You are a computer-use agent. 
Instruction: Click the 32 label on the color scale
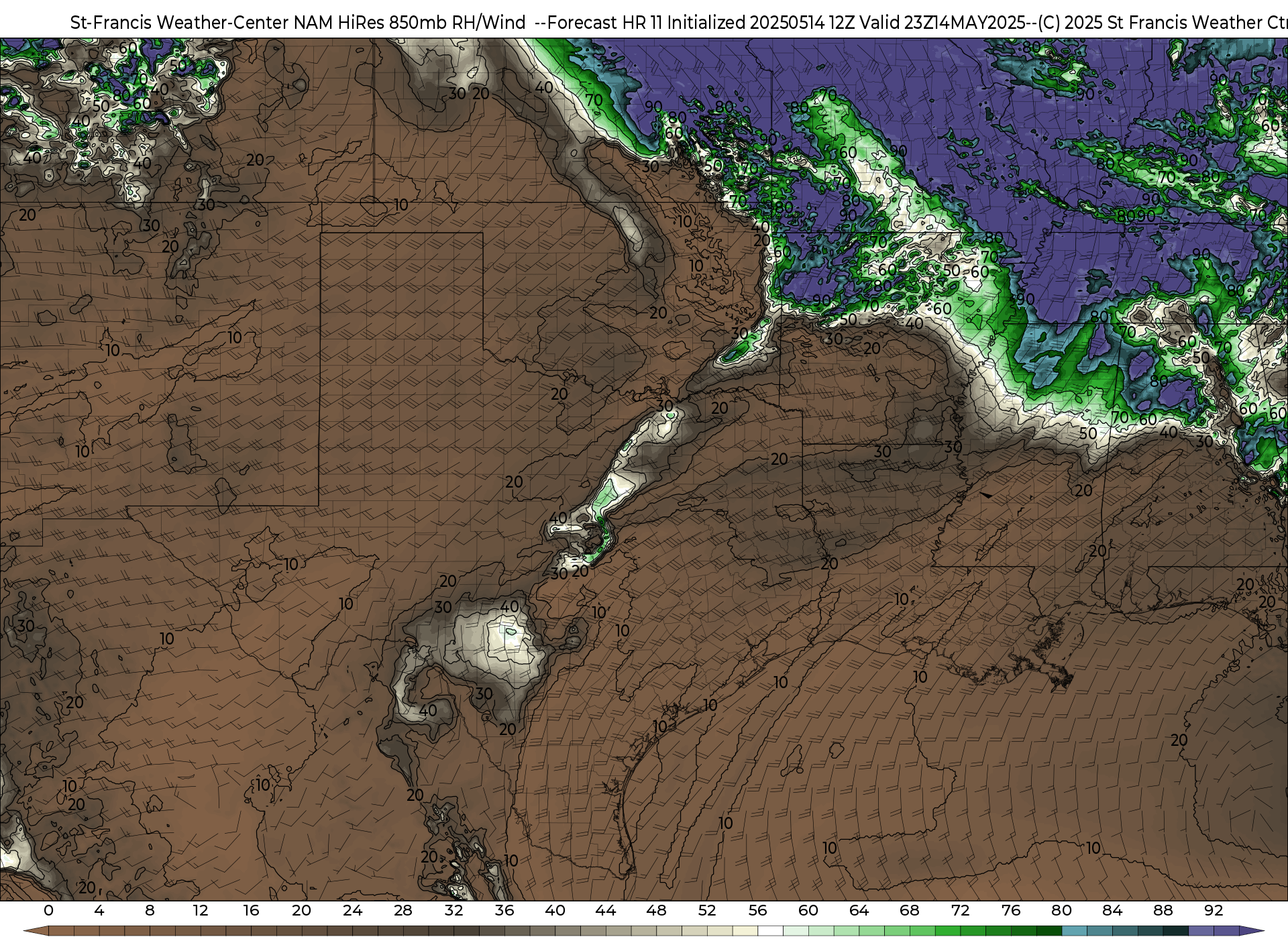tap(453, 910)
